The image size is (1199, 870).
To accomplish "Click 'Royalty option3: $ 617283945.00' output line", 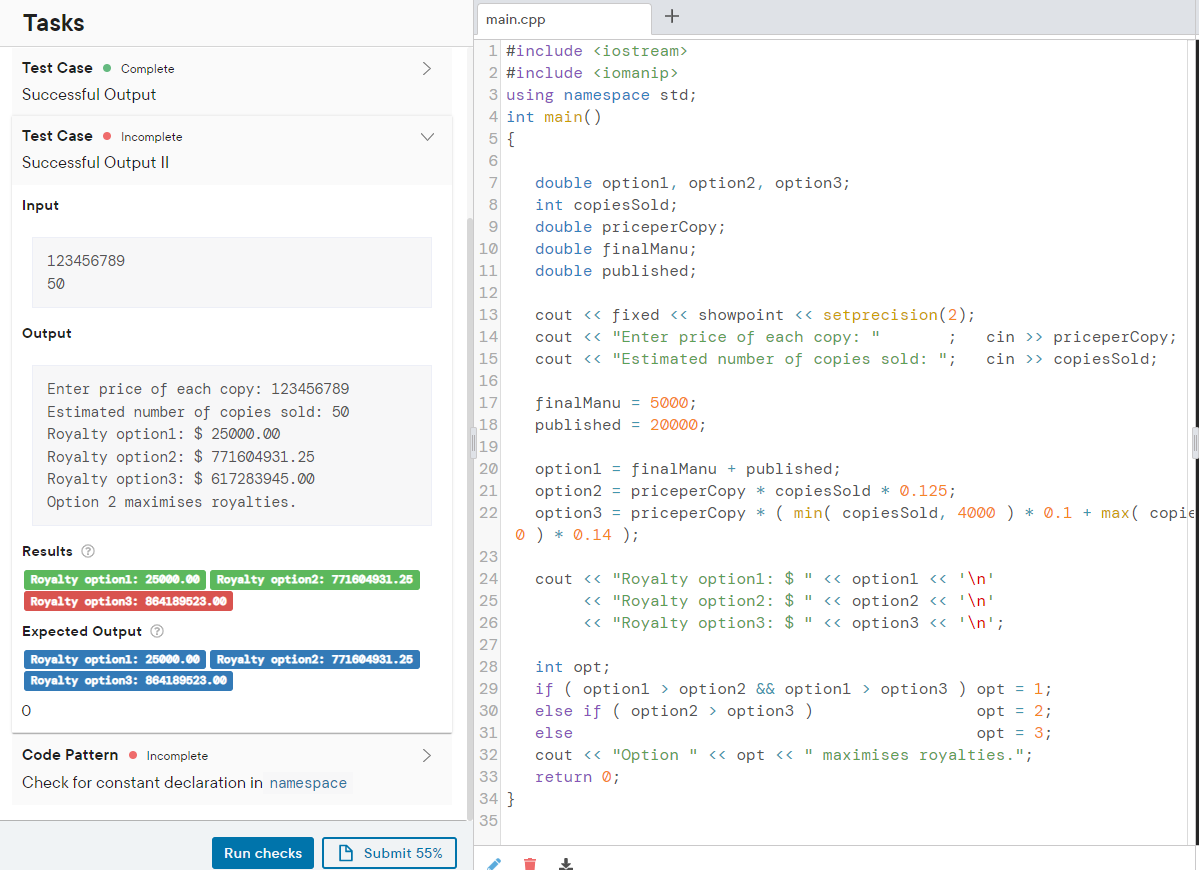I will point(180,479).
